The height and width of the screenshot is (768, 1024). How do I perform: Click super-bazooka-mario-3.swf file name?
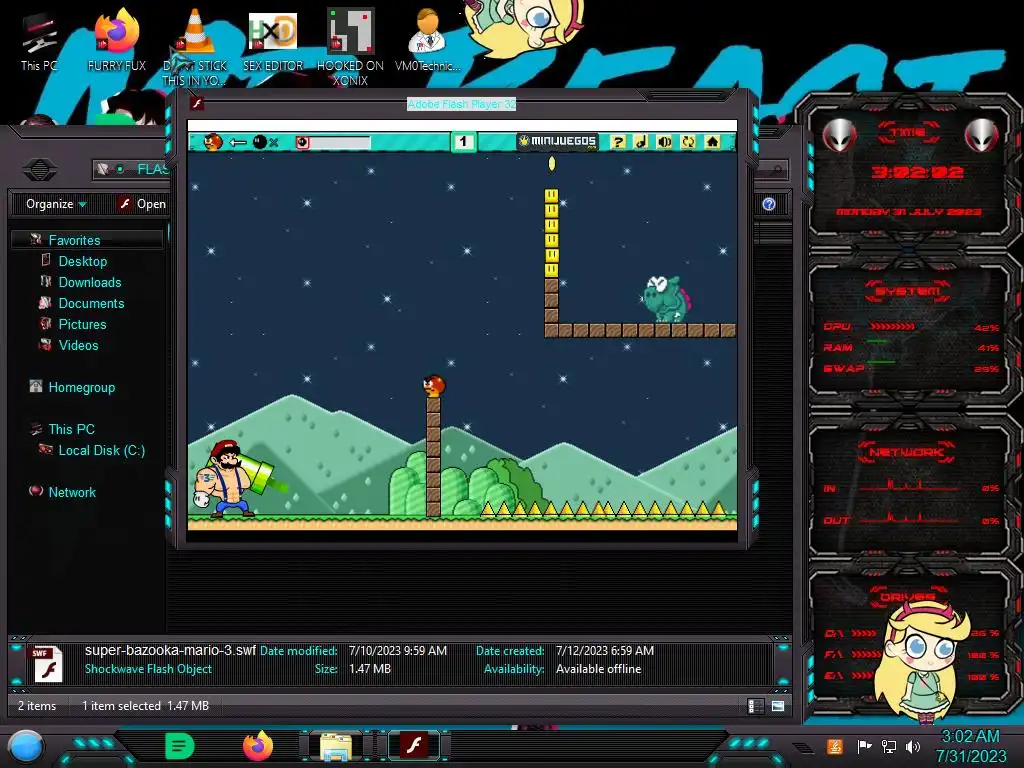[170, 650]
